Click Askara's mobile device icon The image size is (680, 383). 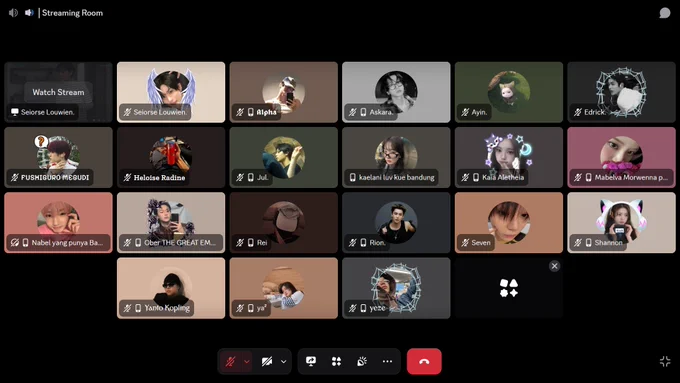(363, 112)
